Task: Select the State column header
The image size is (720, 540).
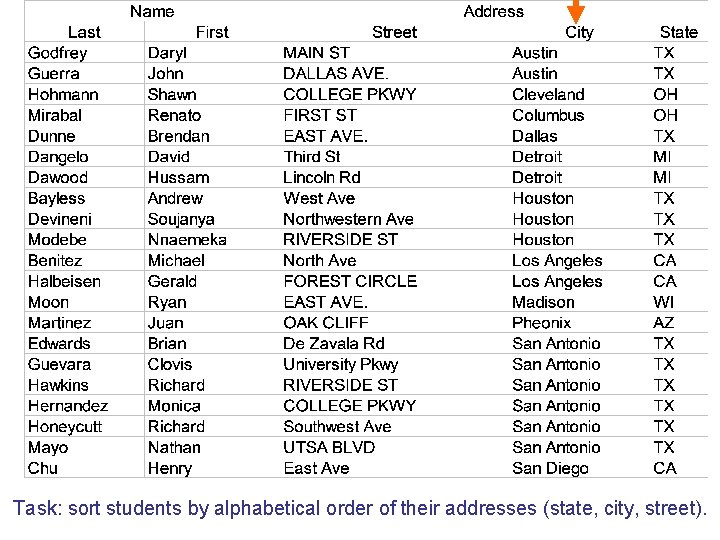Action: 679,32
